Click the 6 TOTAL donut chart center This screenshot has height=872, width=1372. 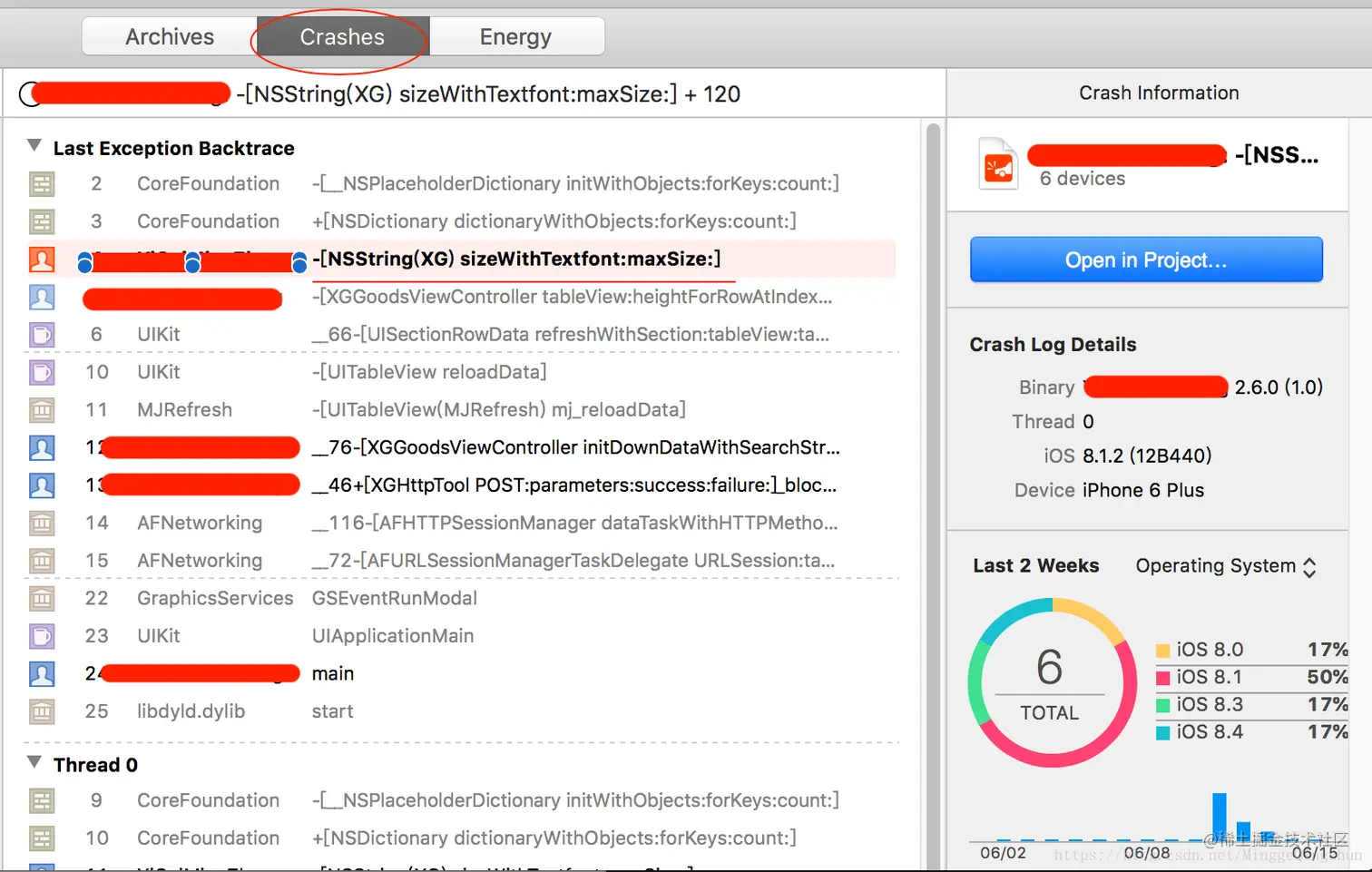click(x=1051, y=683)
